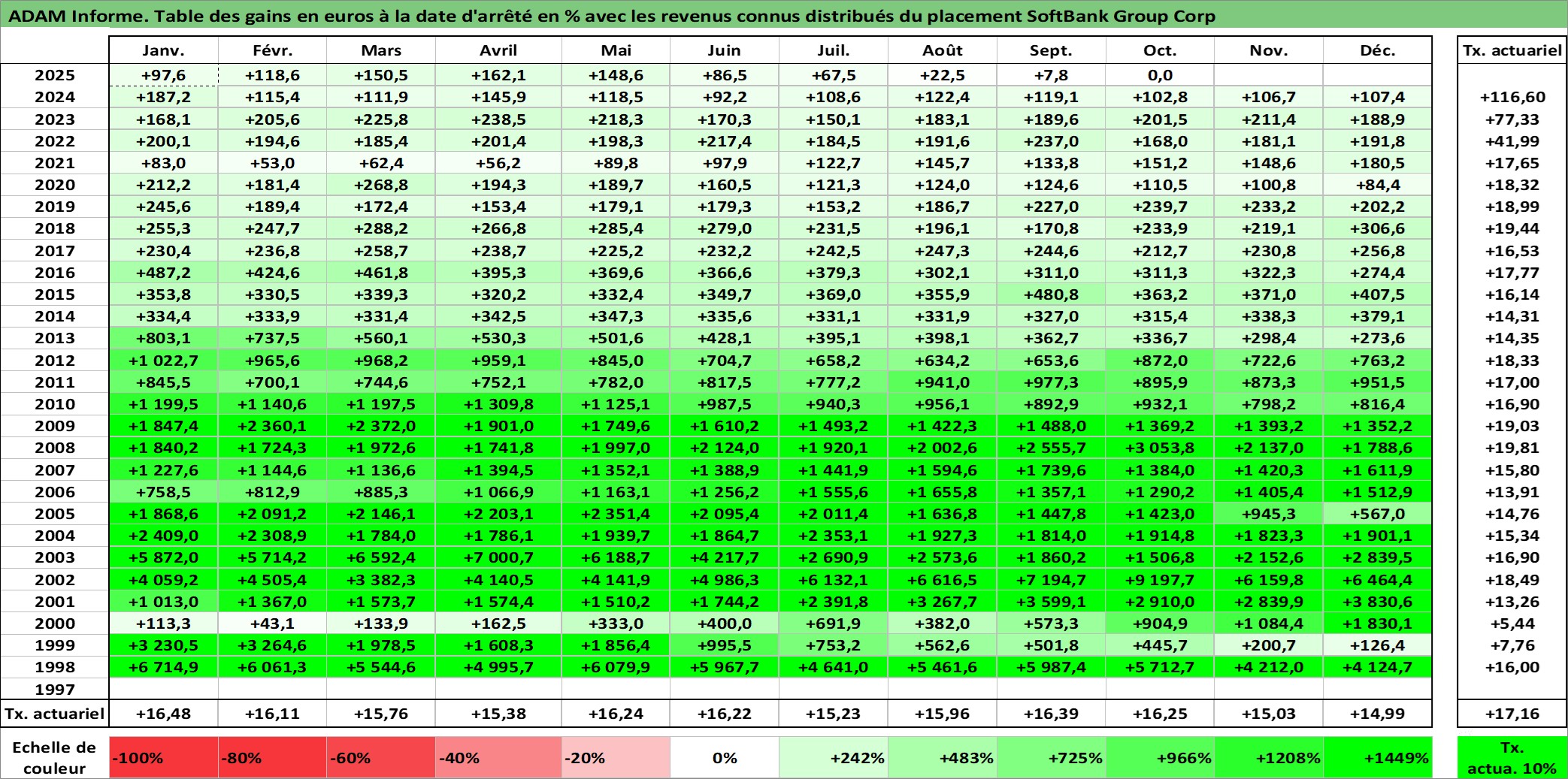The height and width of the screenshot is (779, 1568).
Task: Select the Déc. column header
Action: 1377,50
